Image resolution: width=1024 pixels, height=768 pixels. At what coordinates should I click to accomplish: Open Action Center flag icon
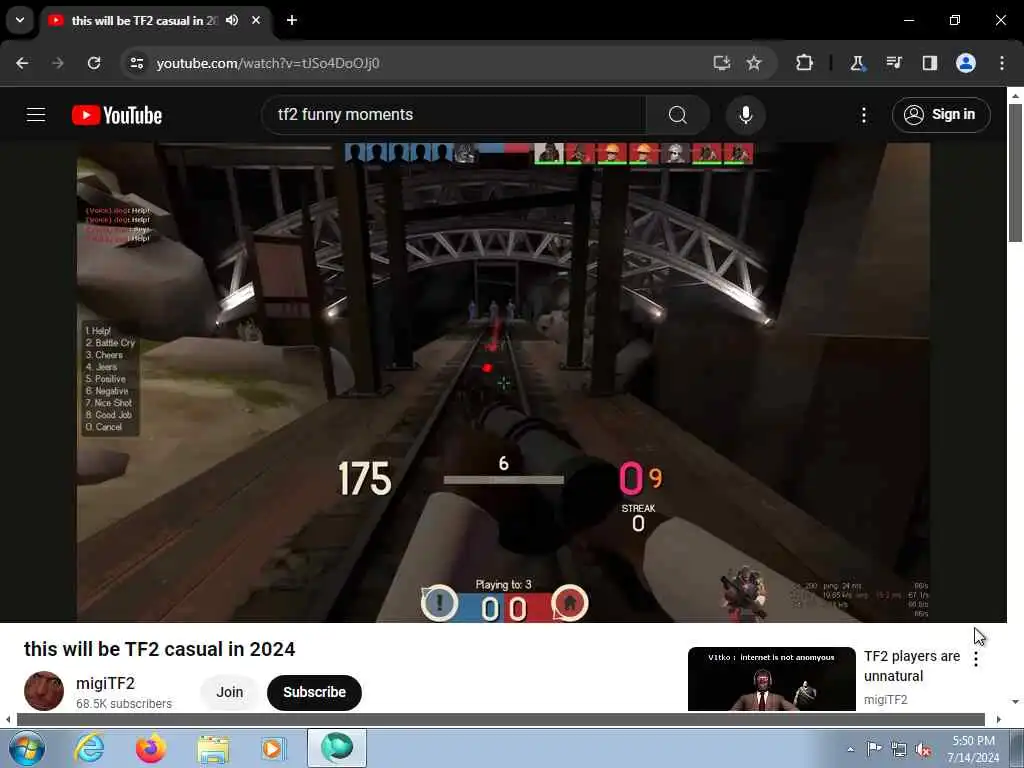coord(874,748)
